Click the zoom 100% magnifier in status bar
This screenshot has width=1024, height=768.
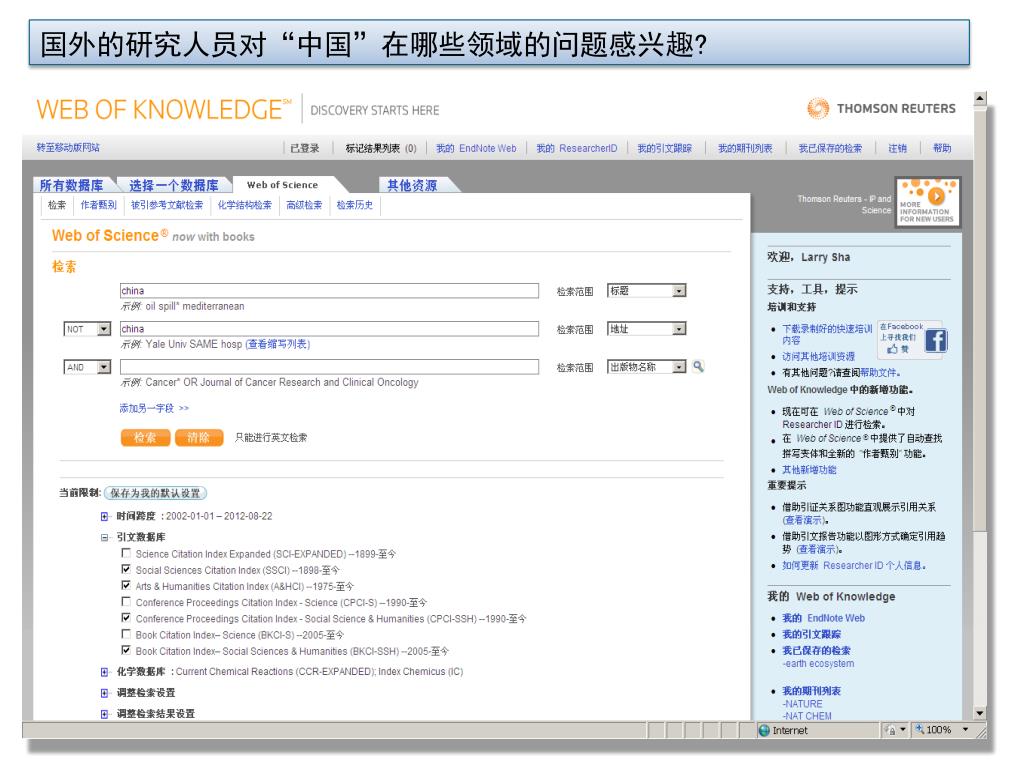920,729
